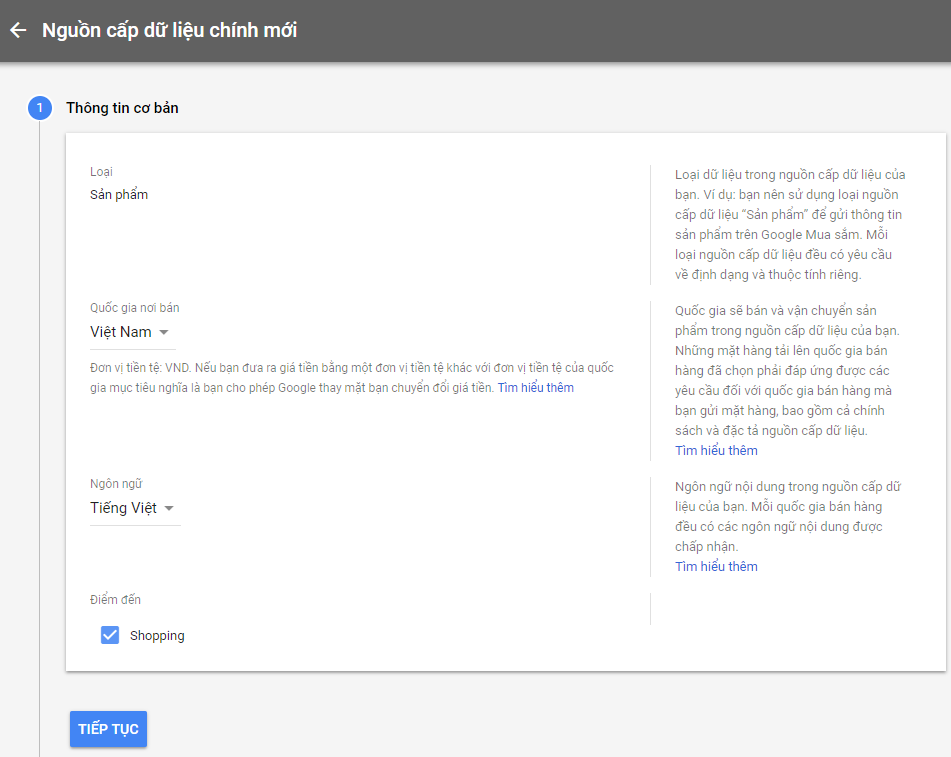Click the Shopping checkbox label text
The width and height of the screenshot is (951, 757).
pyautogui.click(x=157, y=636)
